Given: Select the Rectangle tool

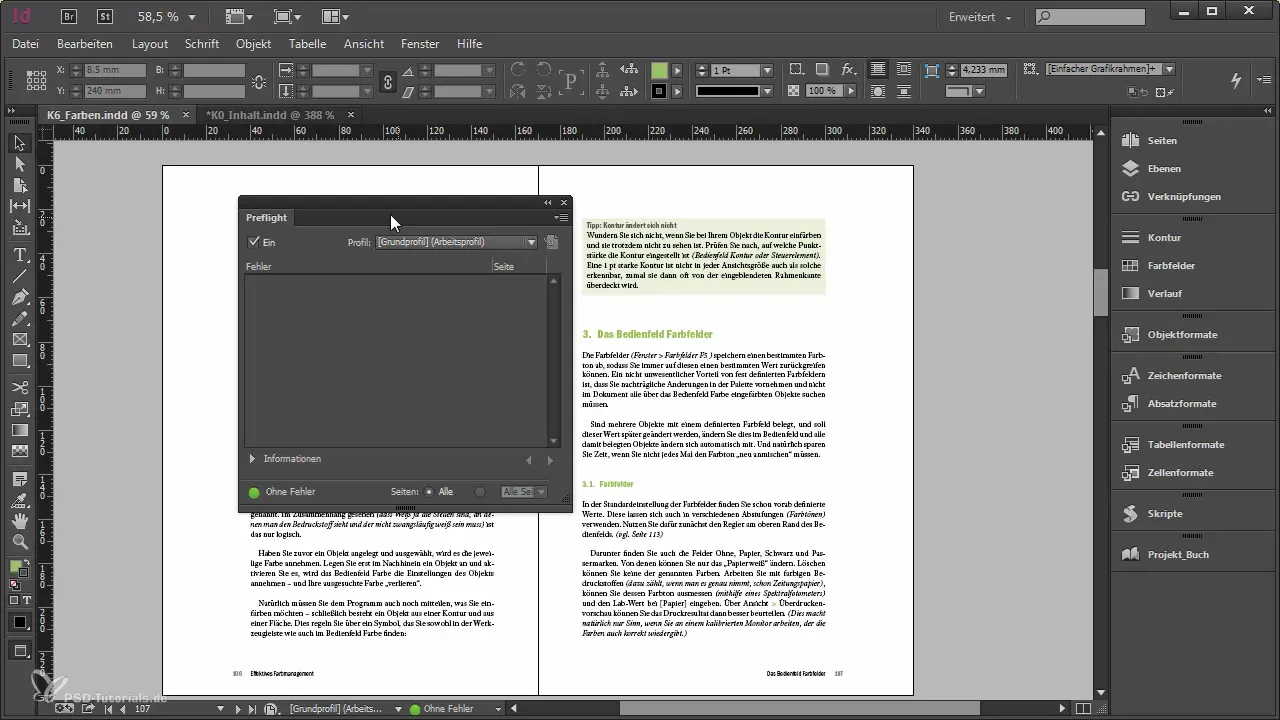Looking at the screenshot, I should (x=20, y=361).
